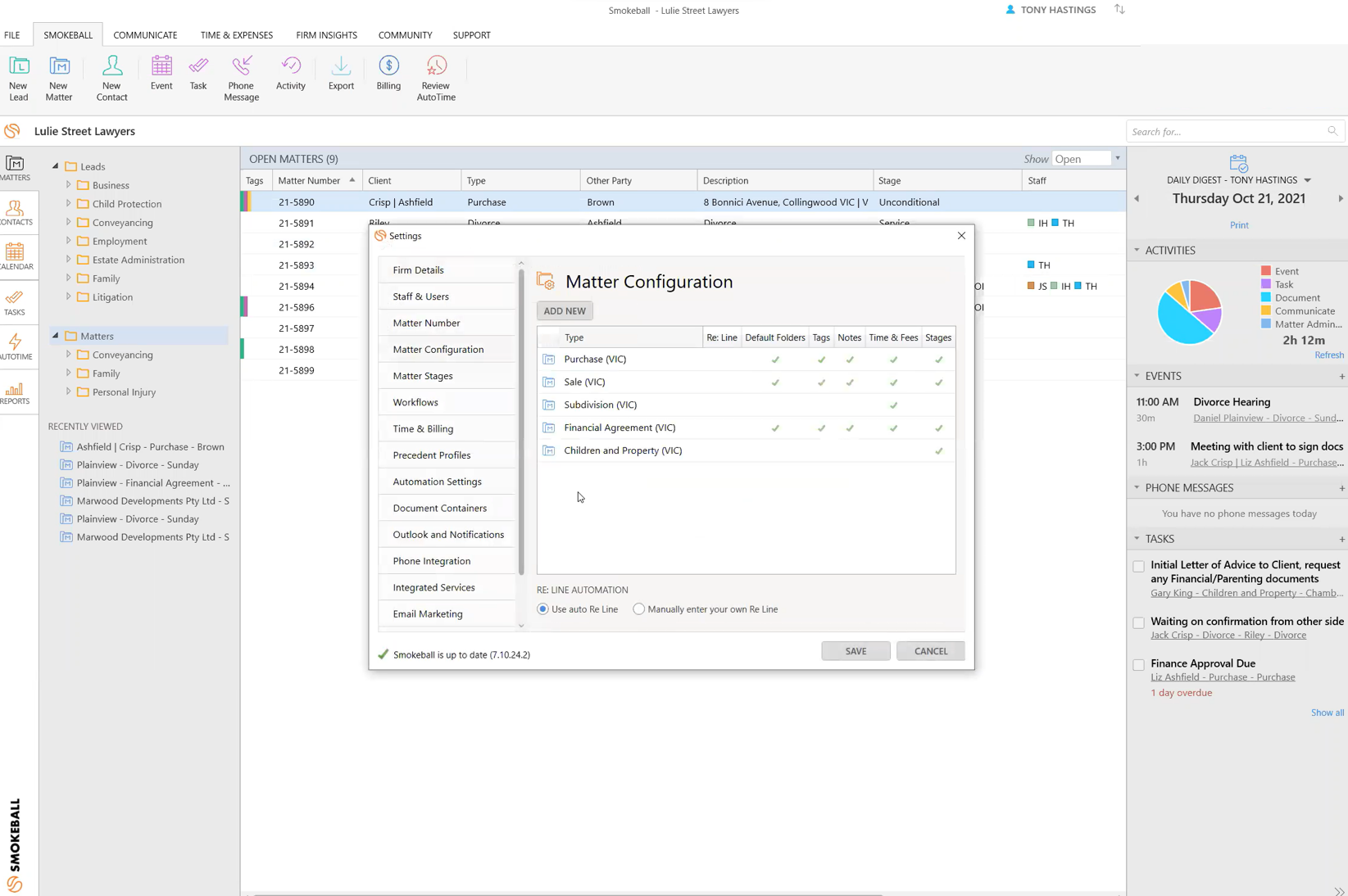Go to next day in Daily Digest
Image resolution: width=1348 pixels, height=896 pixels.
[x=1341, y=198]
